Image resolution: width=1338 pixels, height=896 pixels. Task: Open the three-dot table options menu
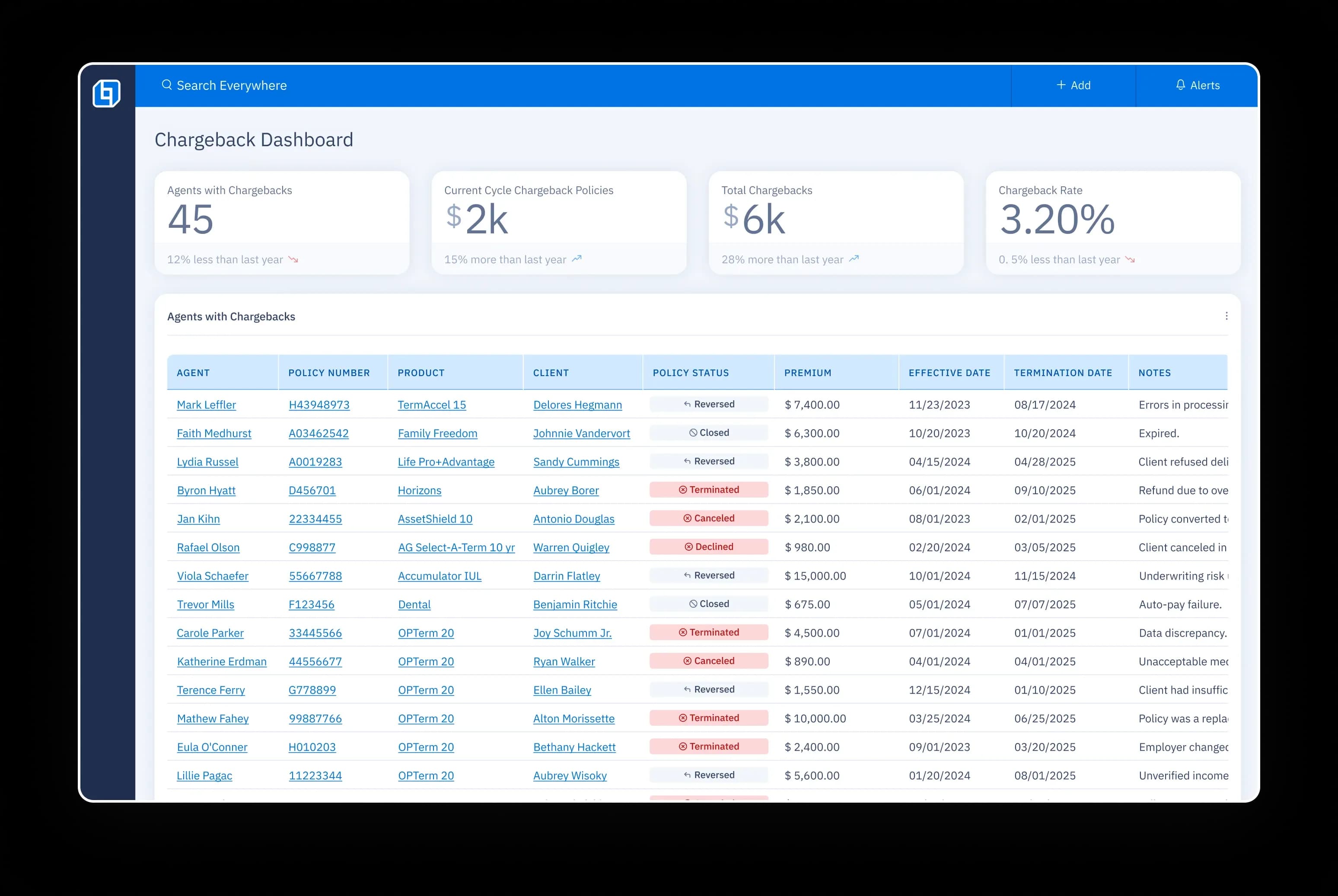[1226, 316]
